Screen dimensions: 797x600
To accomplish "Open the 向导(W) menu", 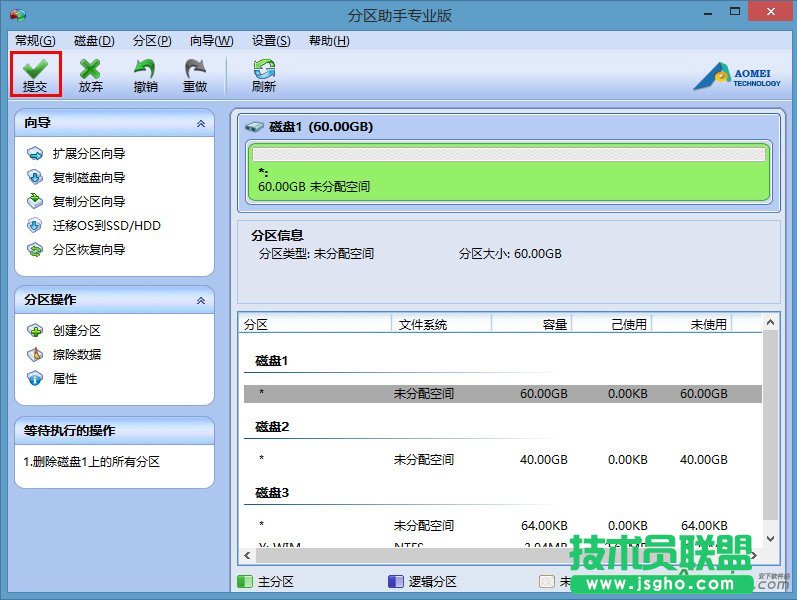I will click(211, 41).
